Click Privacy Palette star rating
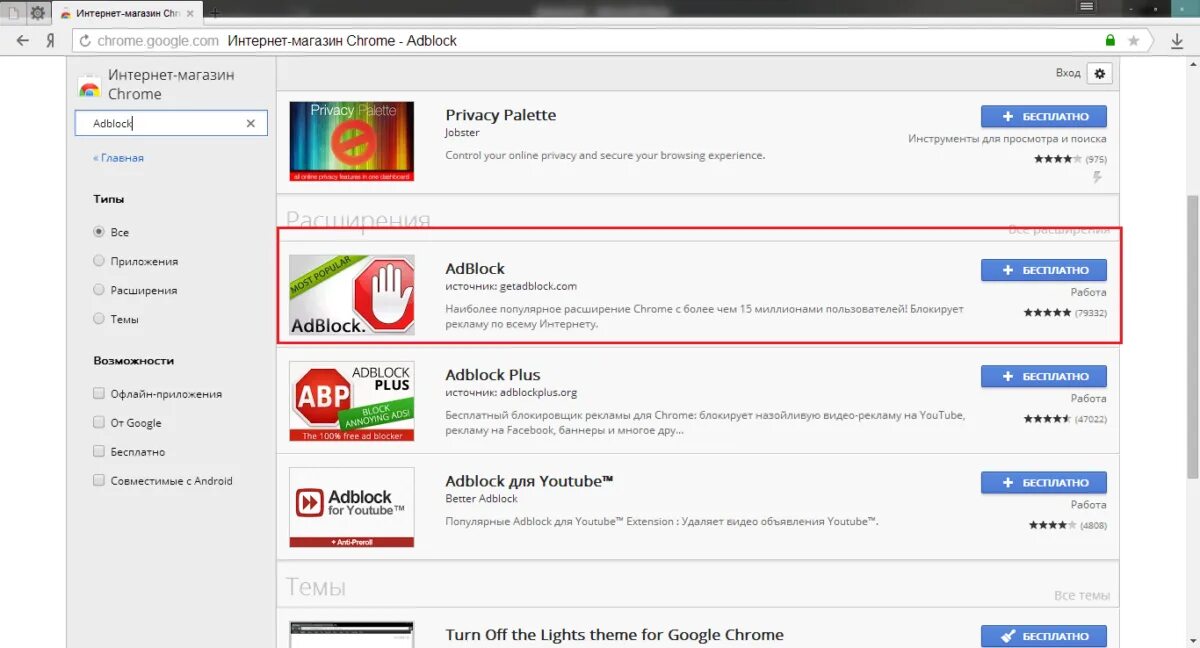The width and height of the screenshot is (1200, 648). pos(1057,159)
